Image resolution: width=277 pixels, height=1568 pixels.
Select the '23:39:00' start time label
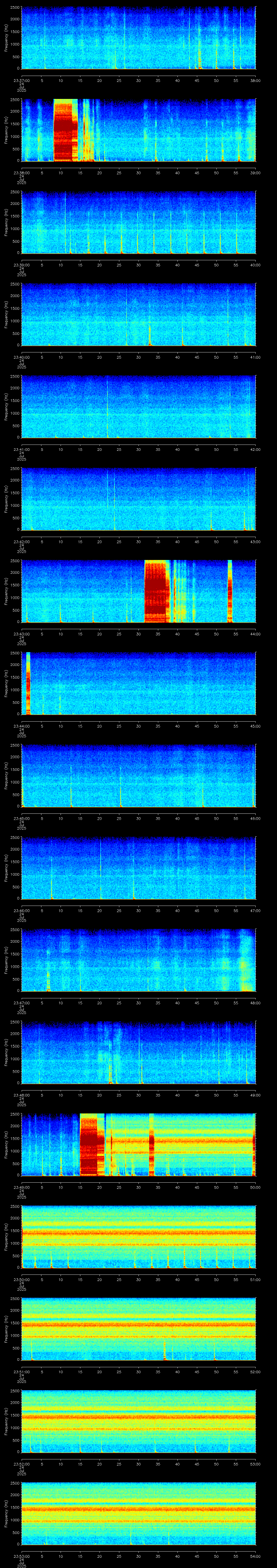click(x=21, y=265)
